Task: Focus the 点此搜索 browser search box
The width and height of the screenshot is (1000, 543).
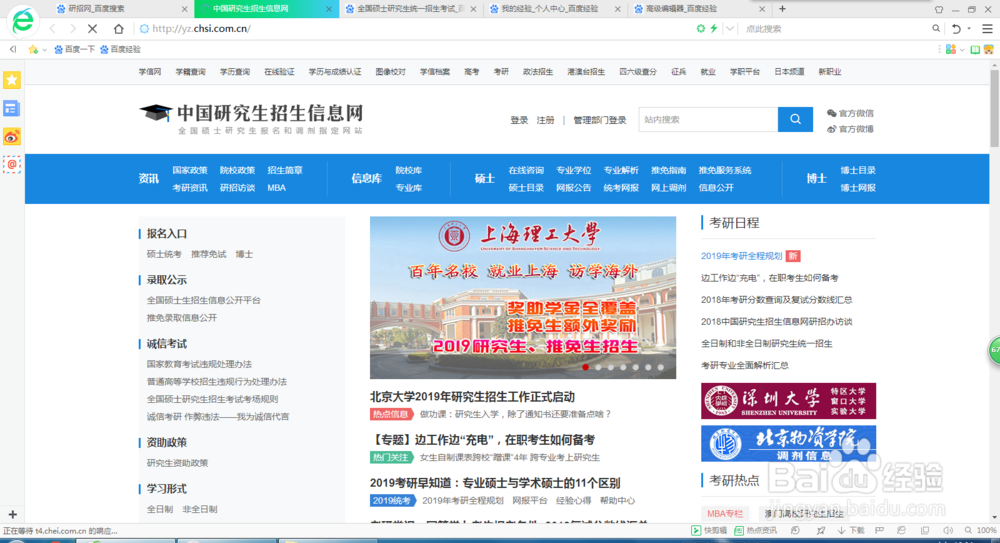Action: pyautogui.click(x=835, y=29)
